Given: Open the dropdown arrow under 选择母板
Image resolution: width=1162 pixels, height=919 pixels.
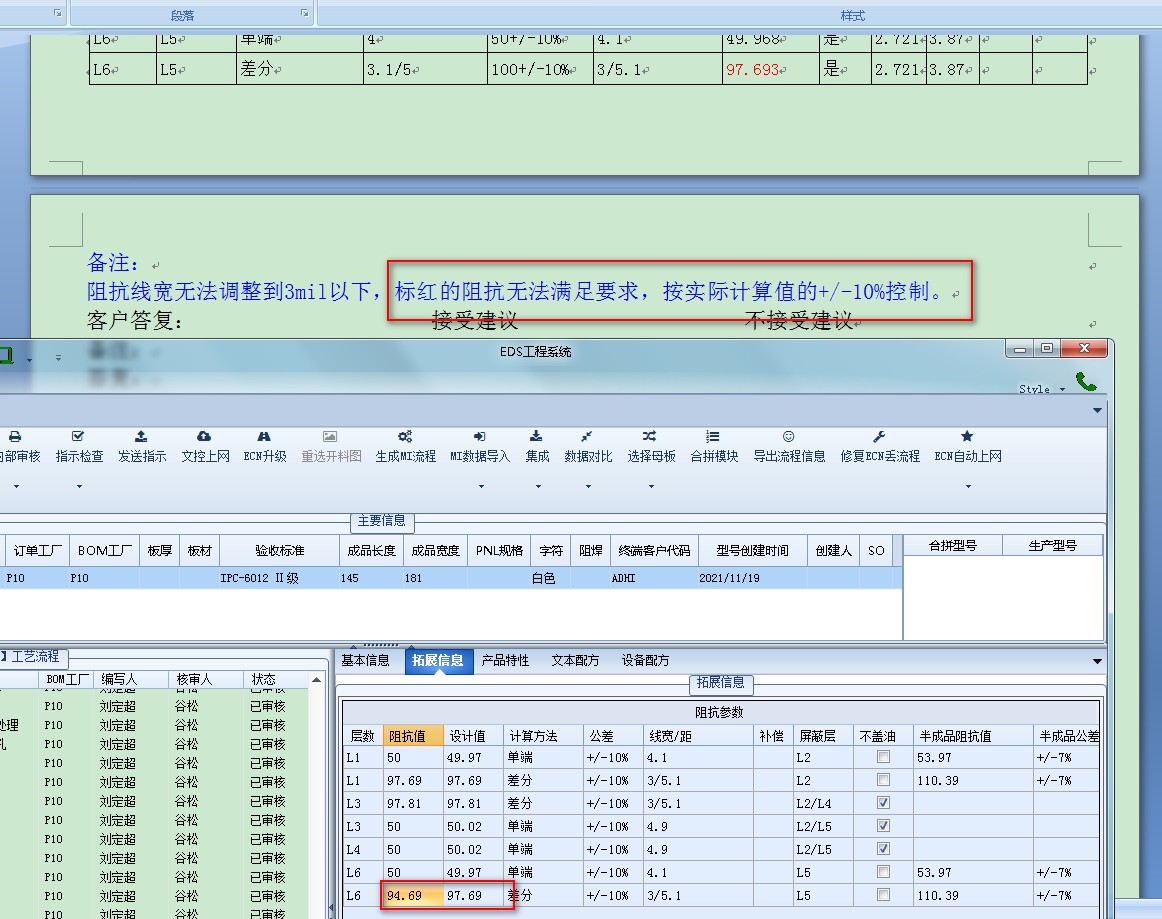Looking at the screenshot, I should (x=651, y=487).
